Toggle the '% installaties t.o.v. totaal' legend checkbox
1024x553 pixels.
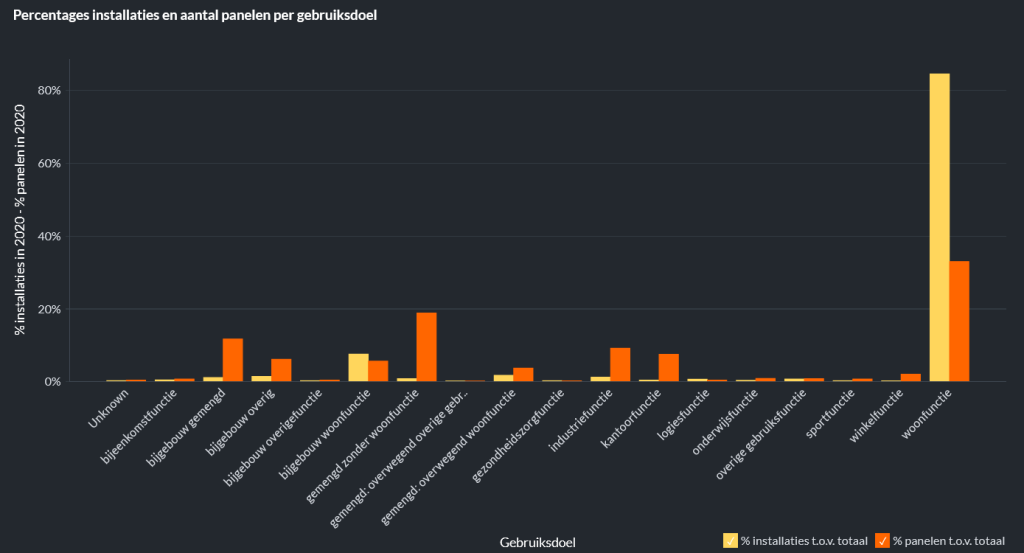point(730,541)
